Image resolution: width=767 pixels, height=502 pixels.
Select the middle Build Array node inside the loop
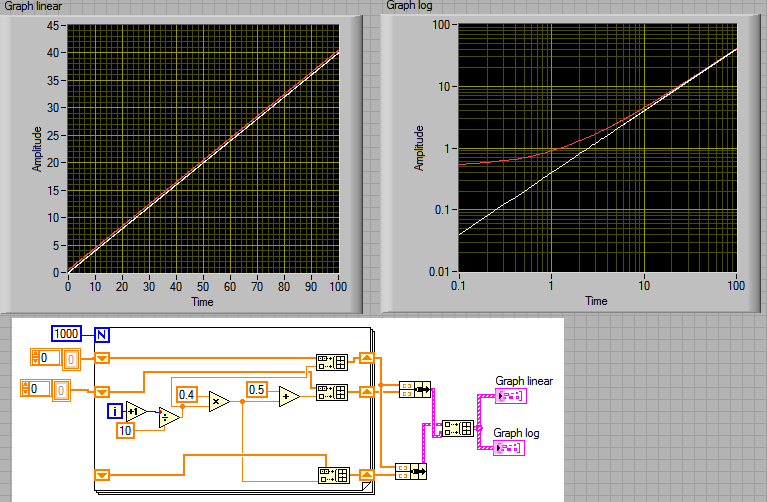point(332,392)
